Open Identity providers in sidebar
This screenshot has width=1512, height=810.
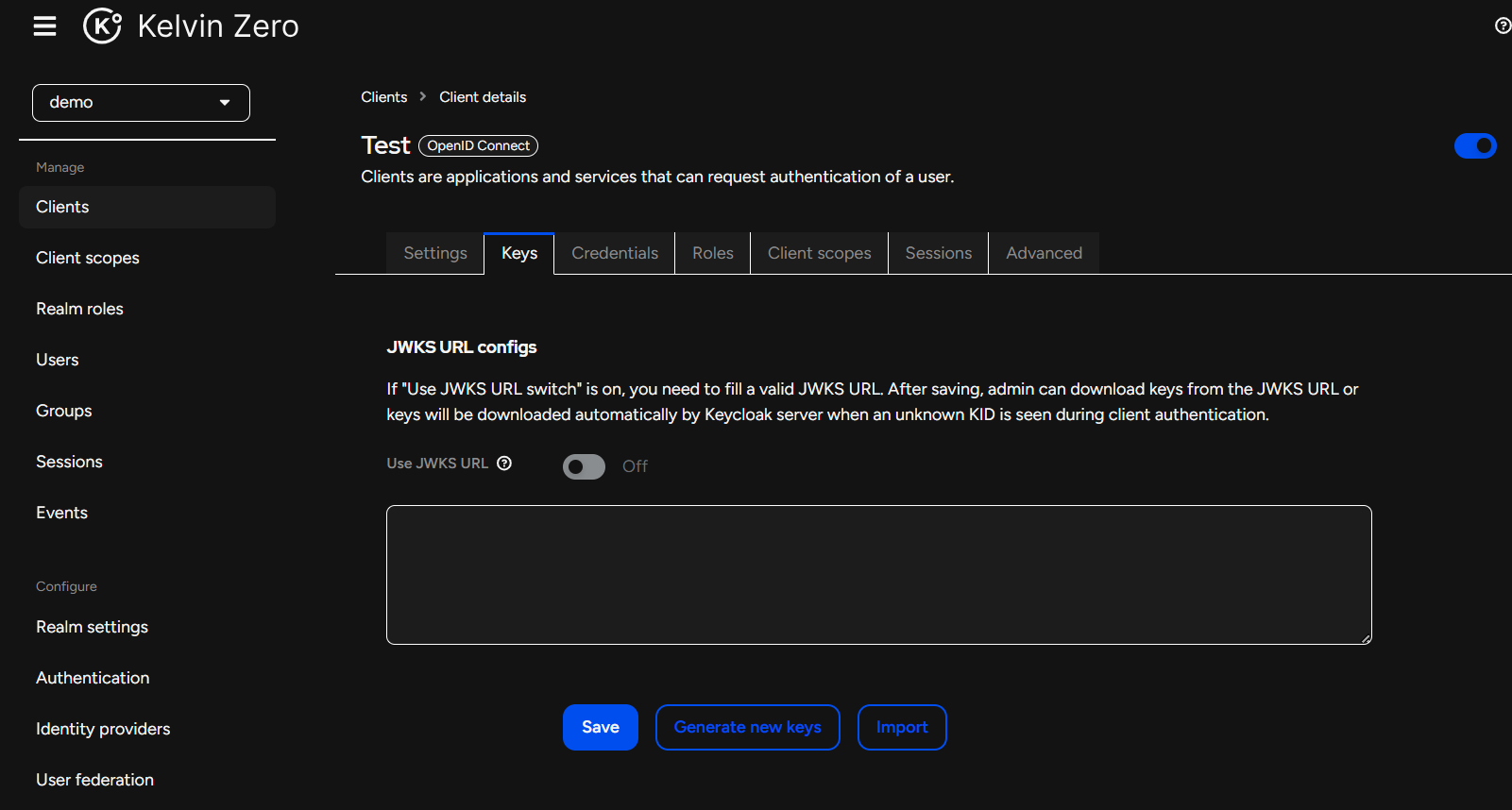click(103, 729)
